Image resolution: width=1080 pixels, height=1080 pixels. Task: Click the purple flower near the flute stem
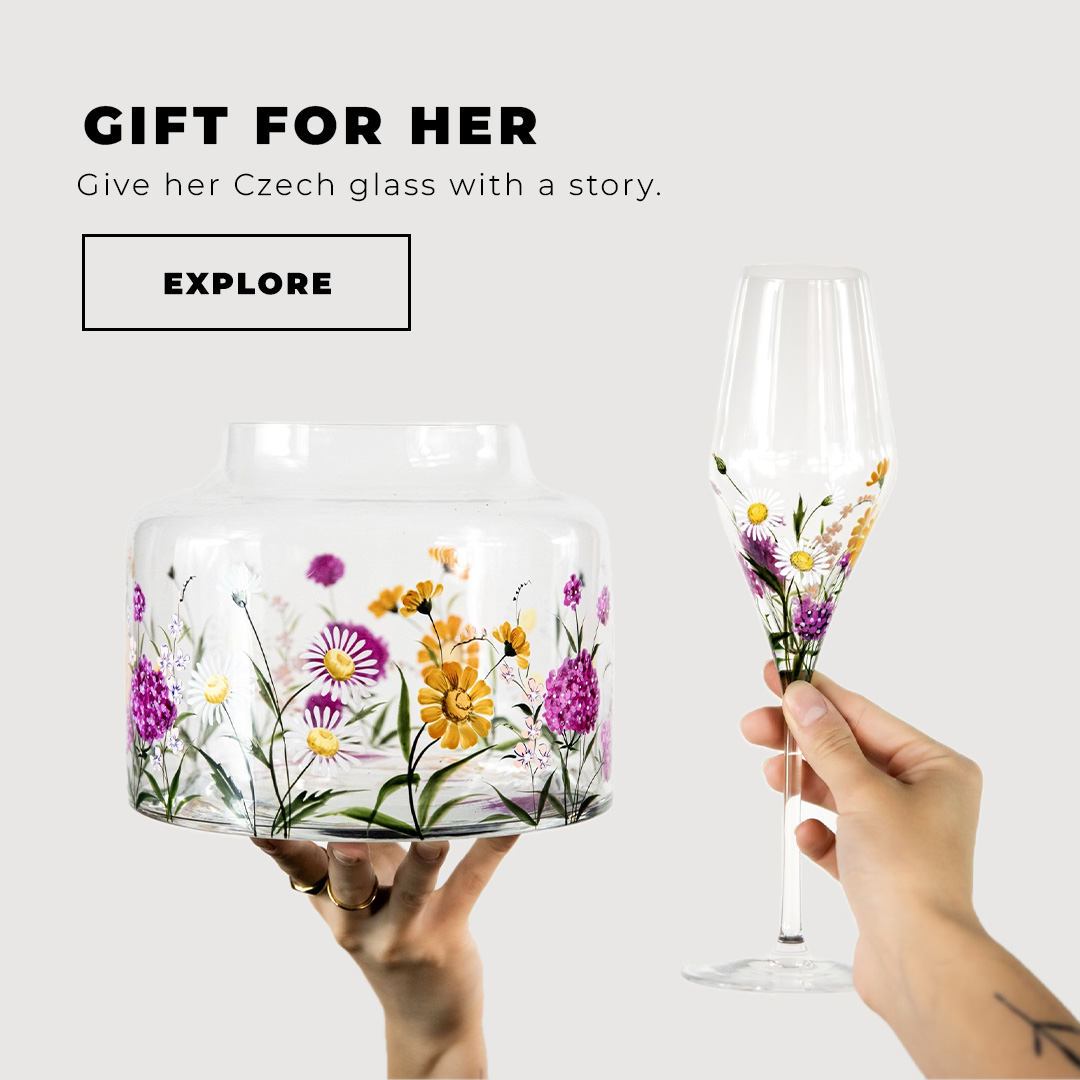(811, 616)
